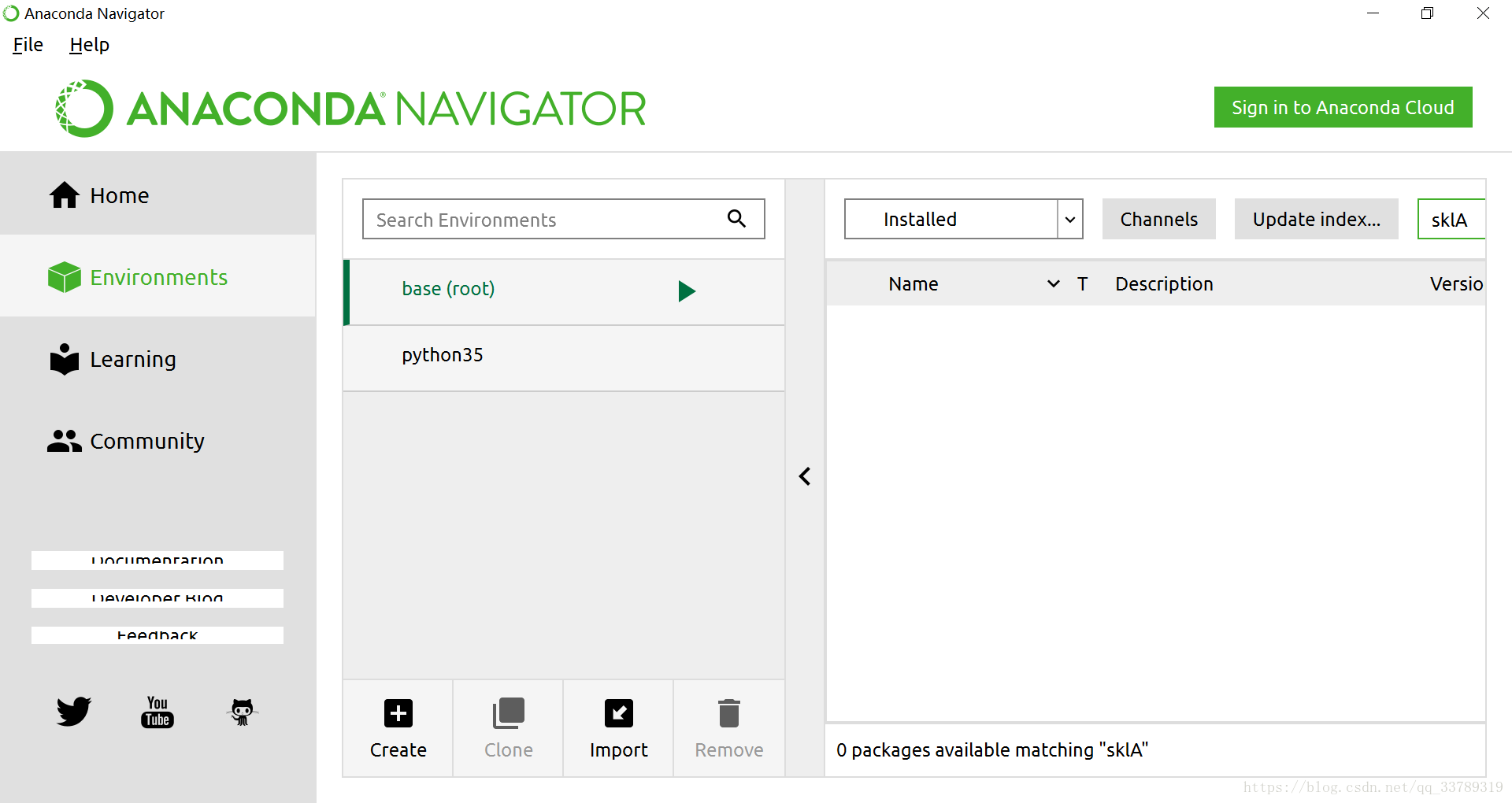Click the Clone environment icon
Viewport: 1512px width, 803px height.
click(509, 713)
